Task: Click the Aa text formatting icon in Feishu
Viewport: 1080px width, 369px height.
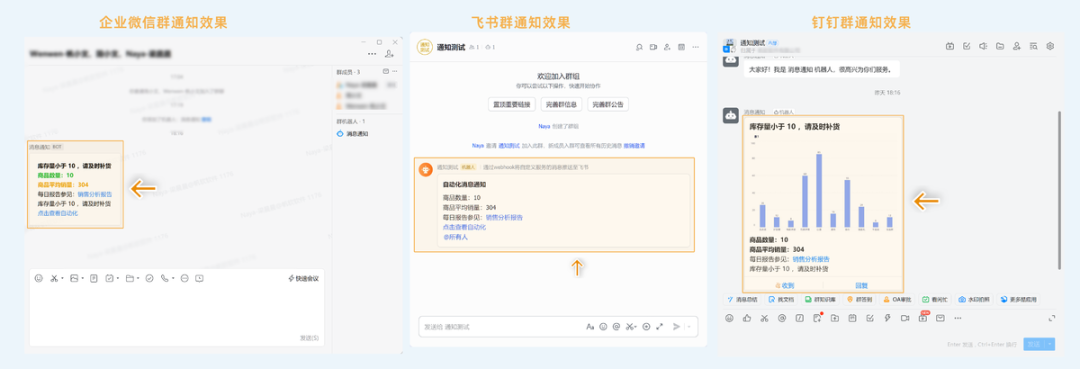Action: coord(590,326)
